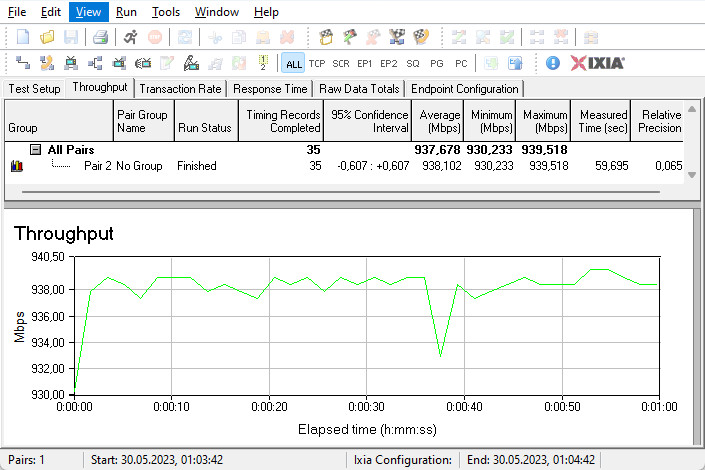Click the Save floppy disk icon

point(71,37)
